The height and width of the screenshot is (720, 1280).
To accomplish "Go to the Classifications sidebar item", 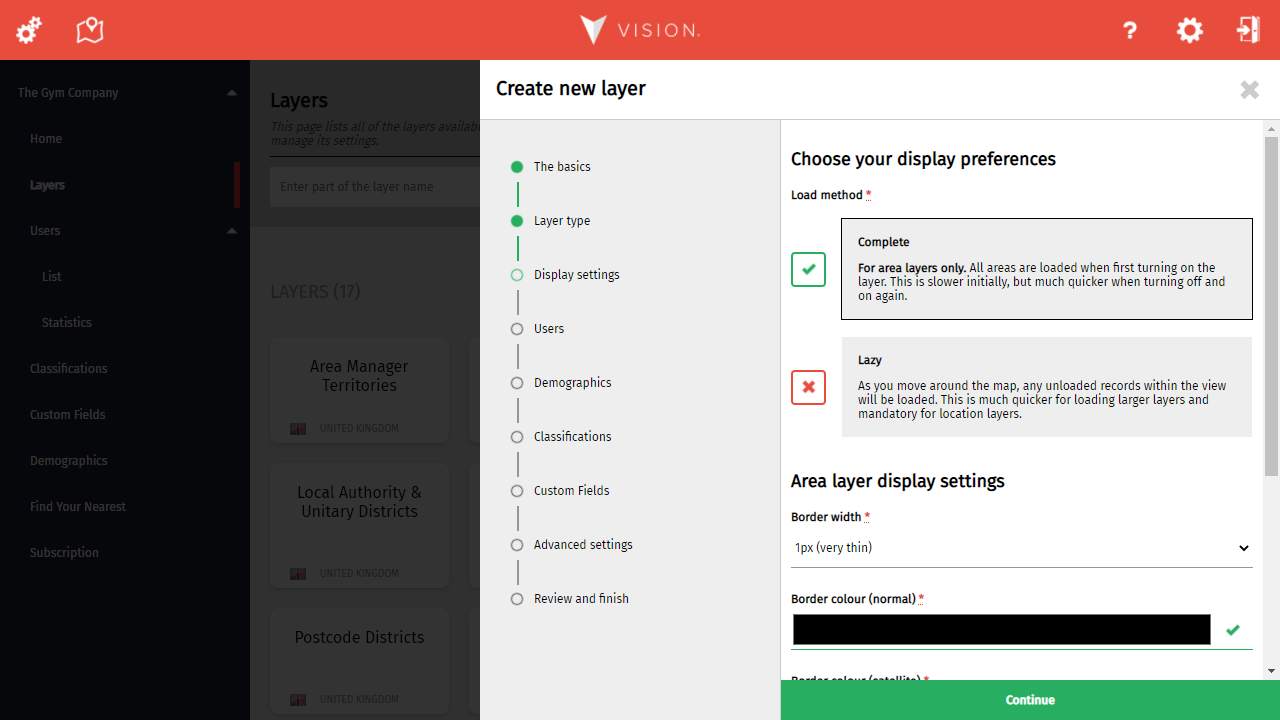I will click(69, 369).
